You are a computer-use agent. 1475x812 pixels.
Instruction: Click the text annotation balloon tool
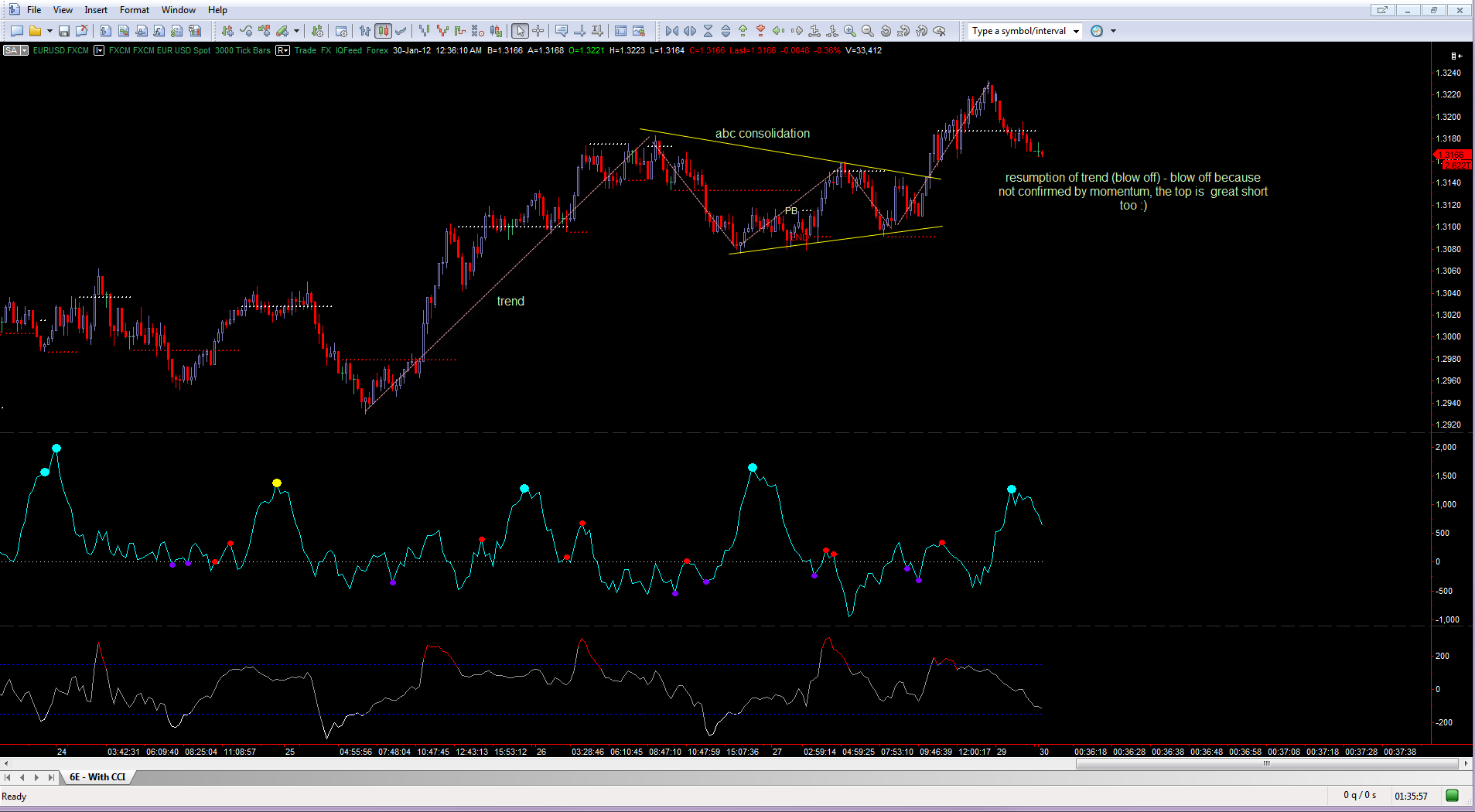562,31
